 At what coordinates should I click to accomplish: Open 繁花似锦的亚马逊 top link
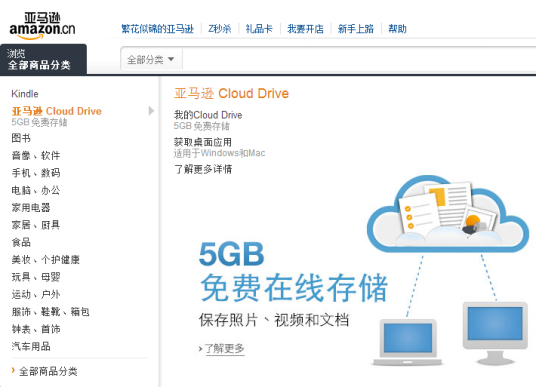157,29
